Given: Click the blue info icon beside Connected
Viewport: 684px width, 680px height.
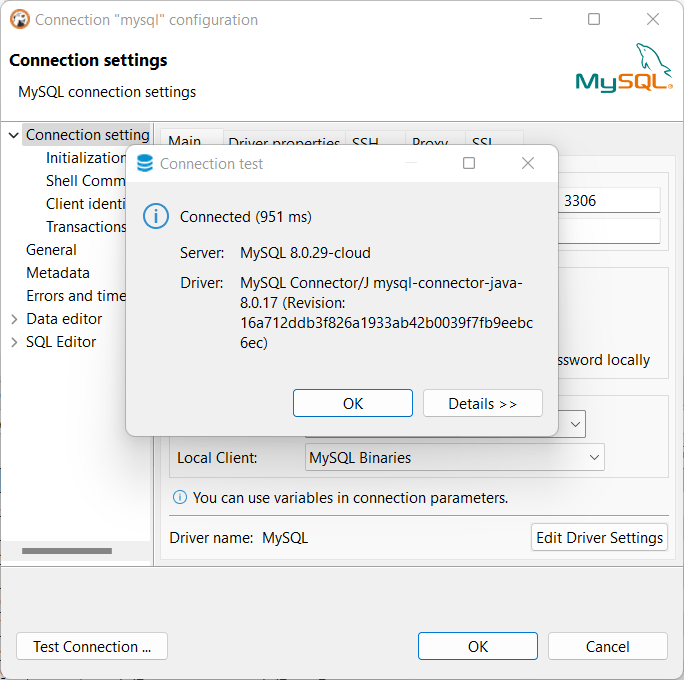Looking at the screenshot, I should point(155,216).
